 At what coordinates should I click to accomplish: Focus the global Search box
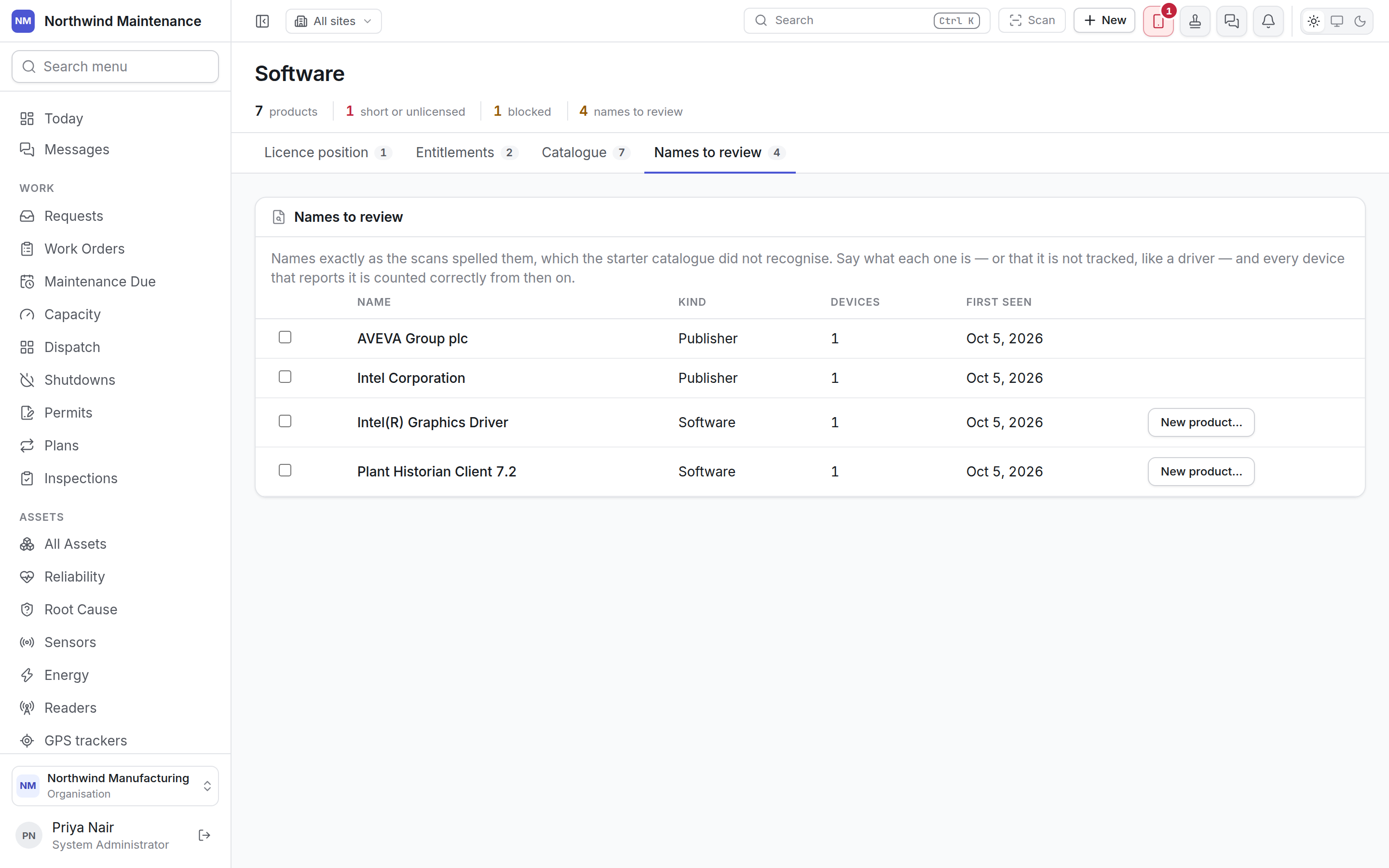867,21
